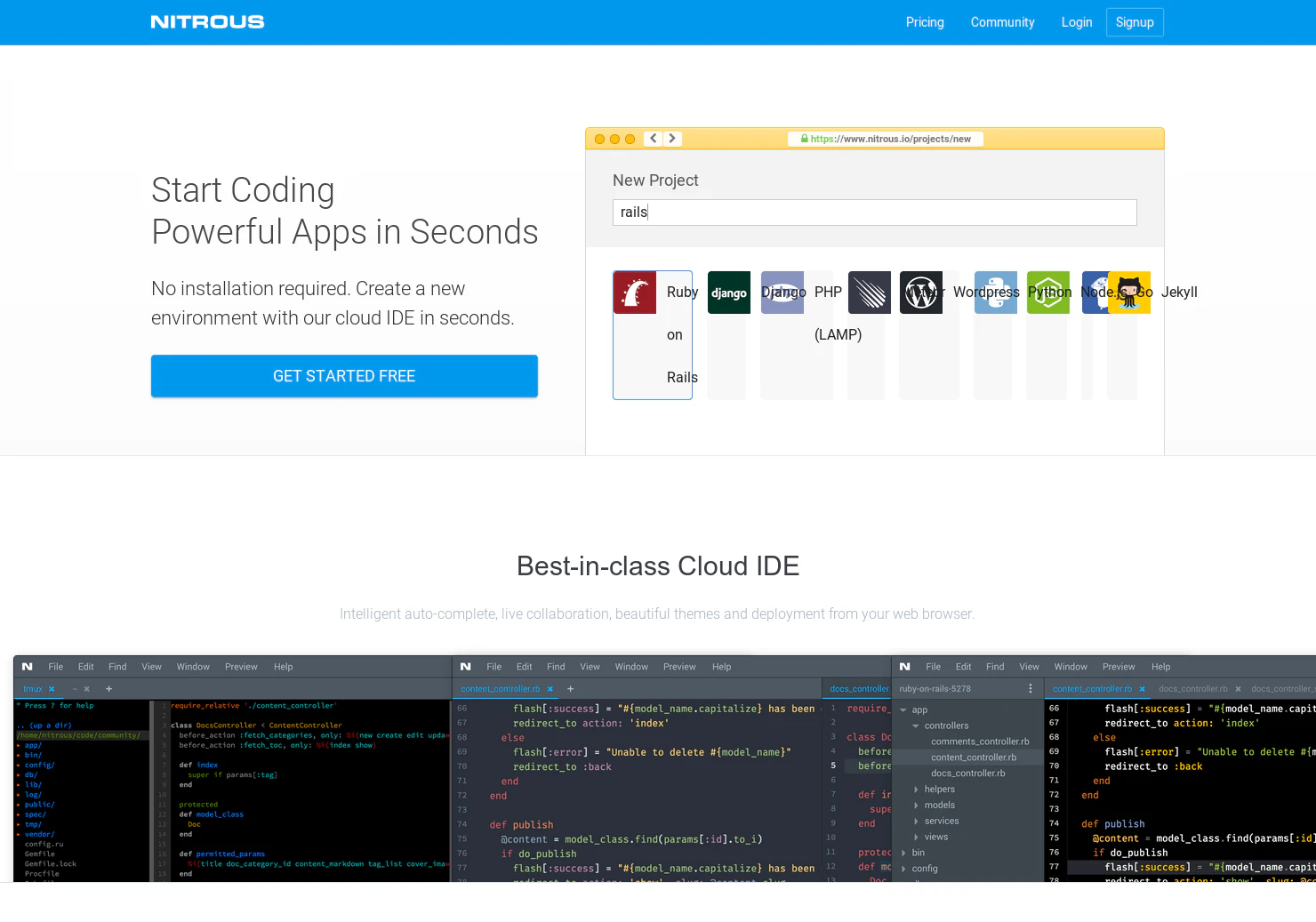1316x922 pixels.
Task: Click the green lock icon in URL bar
Action: pos(805,139)
